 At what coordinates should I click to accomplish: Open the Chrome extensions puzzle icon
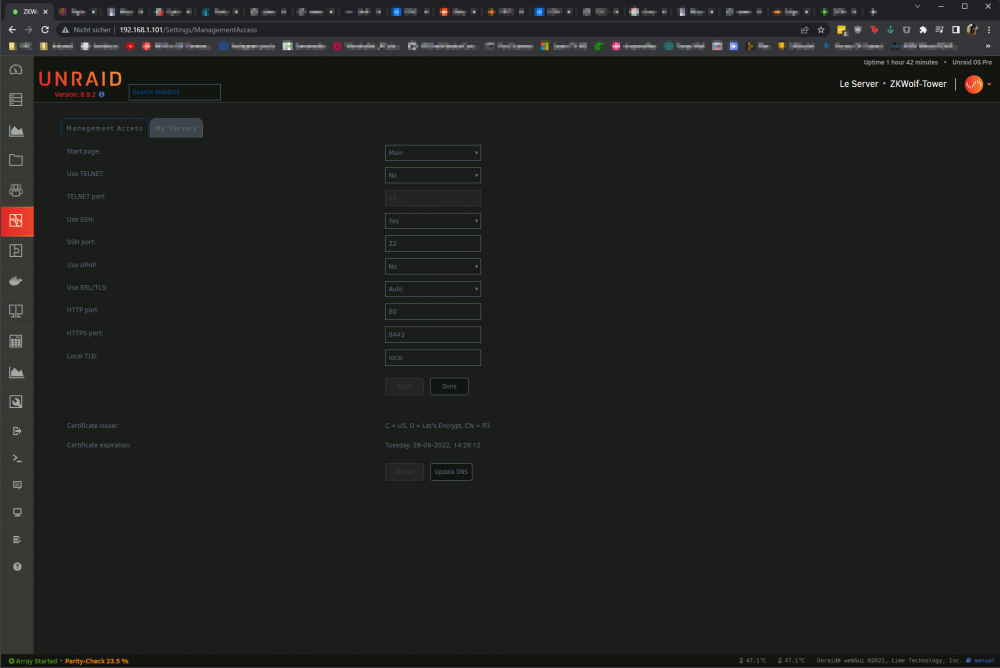(923, 30)
